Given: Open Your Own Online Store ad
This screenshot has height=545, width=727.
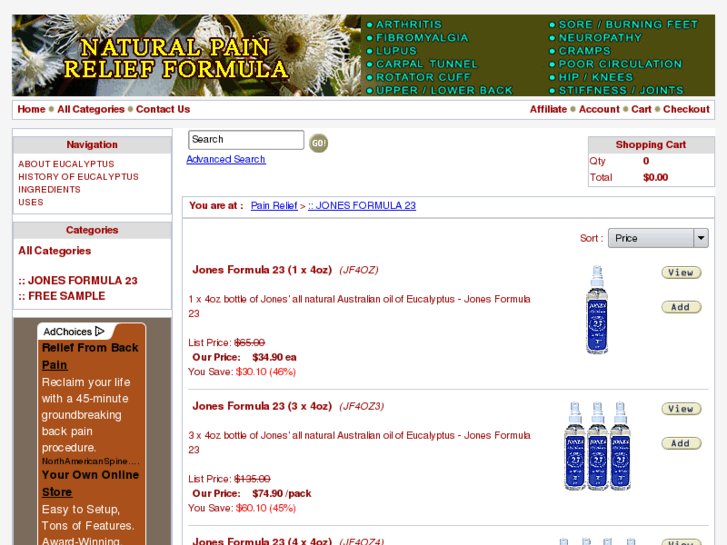Looking at the screenshot, I should tap(90, 483).
